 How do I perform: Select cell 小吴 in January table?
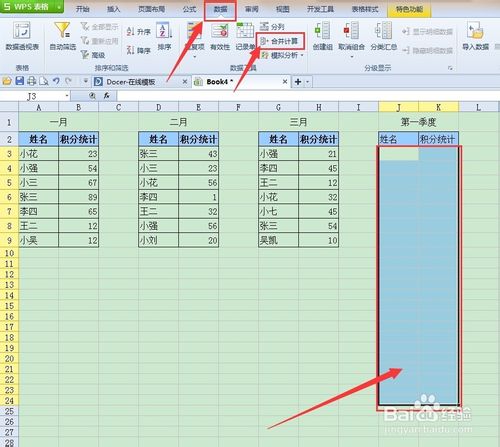(x=39, y=240)
